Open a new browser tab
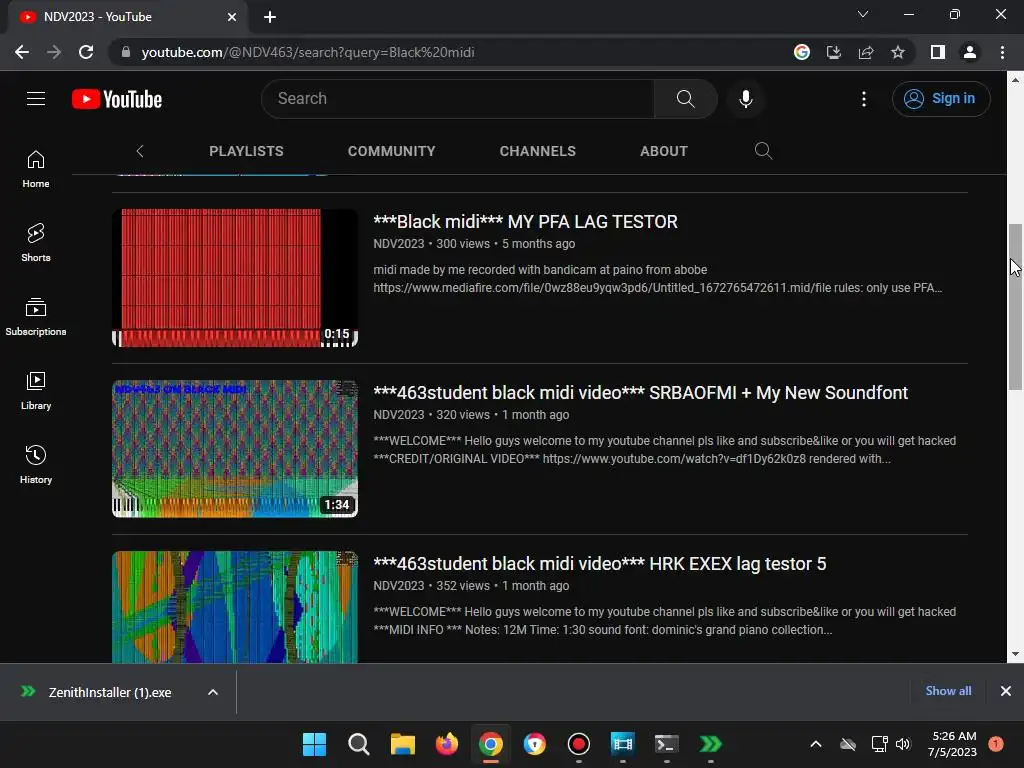1024x768 pixels. 270,17
